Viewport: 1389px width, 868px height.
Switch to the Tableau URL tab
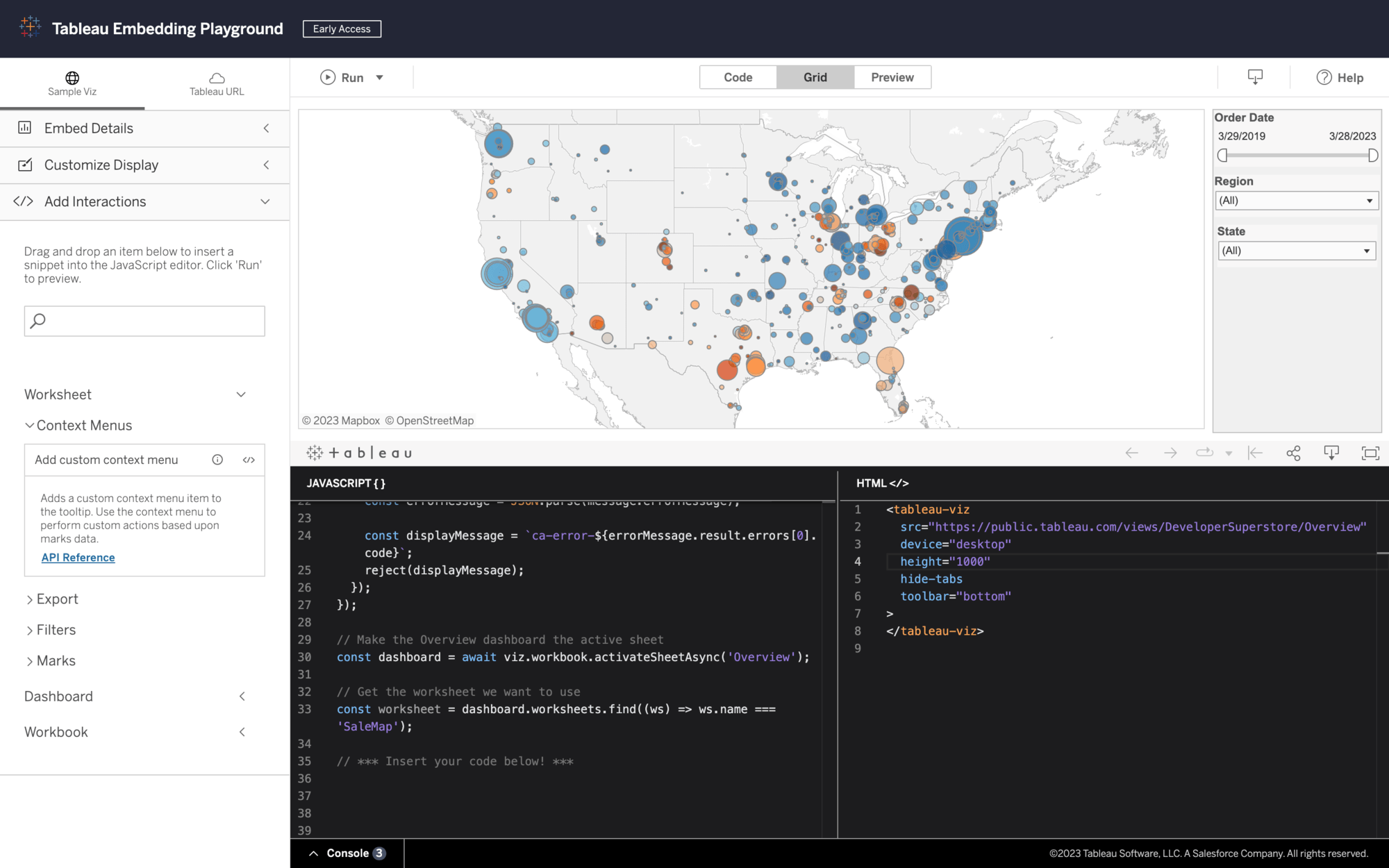[217, 83]
